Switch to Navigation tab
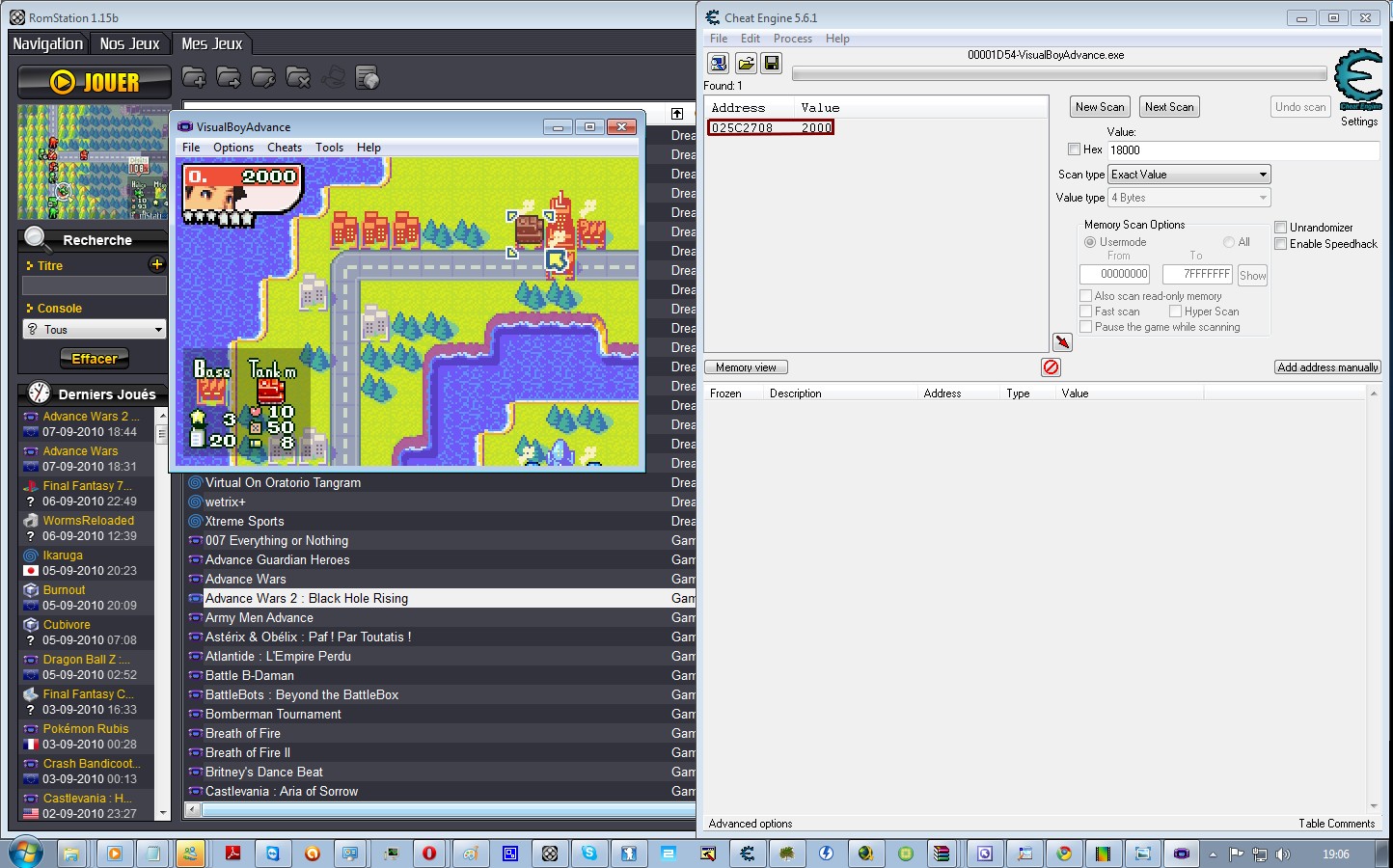 pos(48,43)
